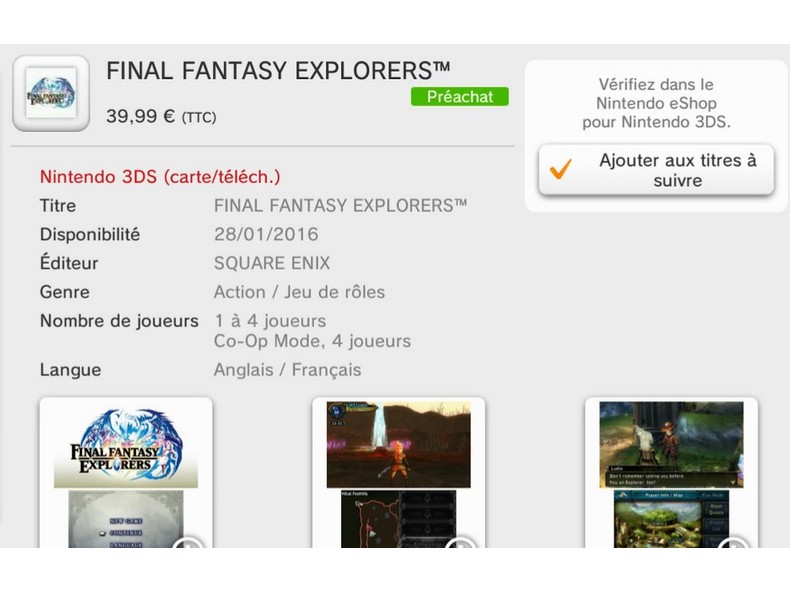Open the battle gameplay screenshot thumbnail
The height and width of the screenshot is (592, 790).
tap(399, 473)
